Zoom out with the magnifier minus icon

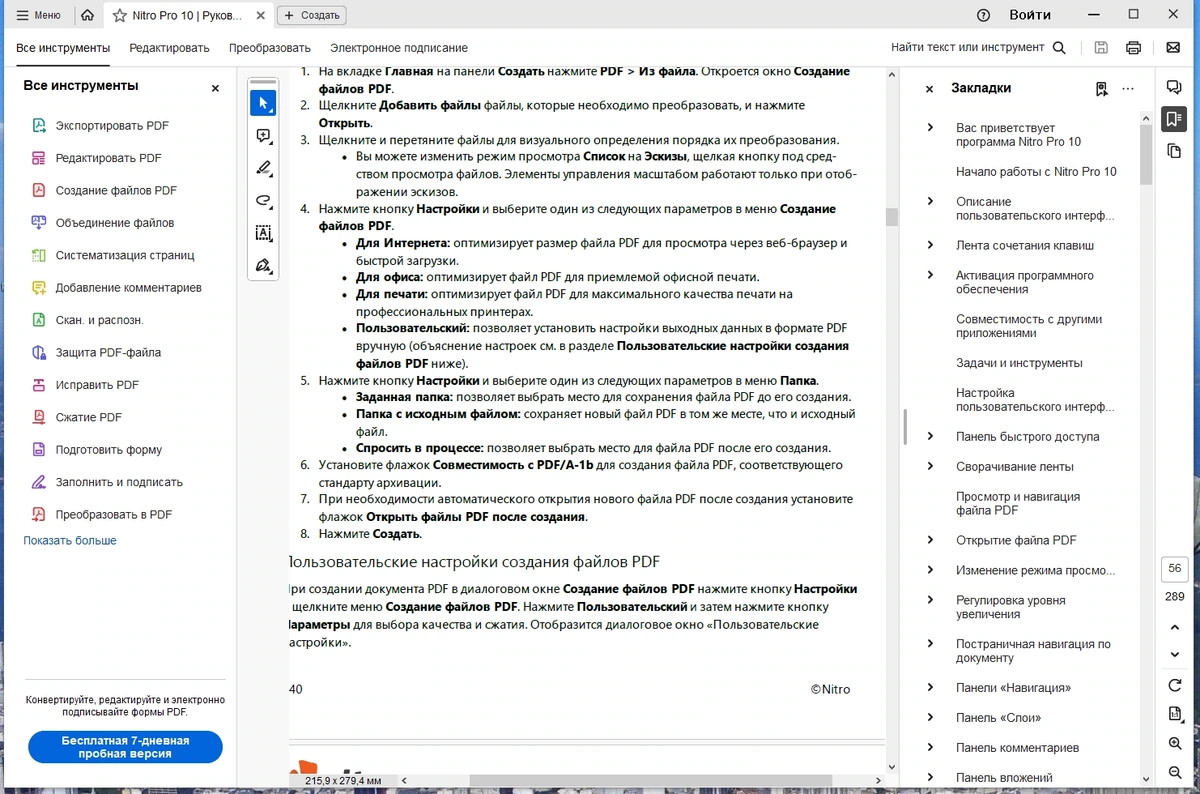click(1175, 773)
